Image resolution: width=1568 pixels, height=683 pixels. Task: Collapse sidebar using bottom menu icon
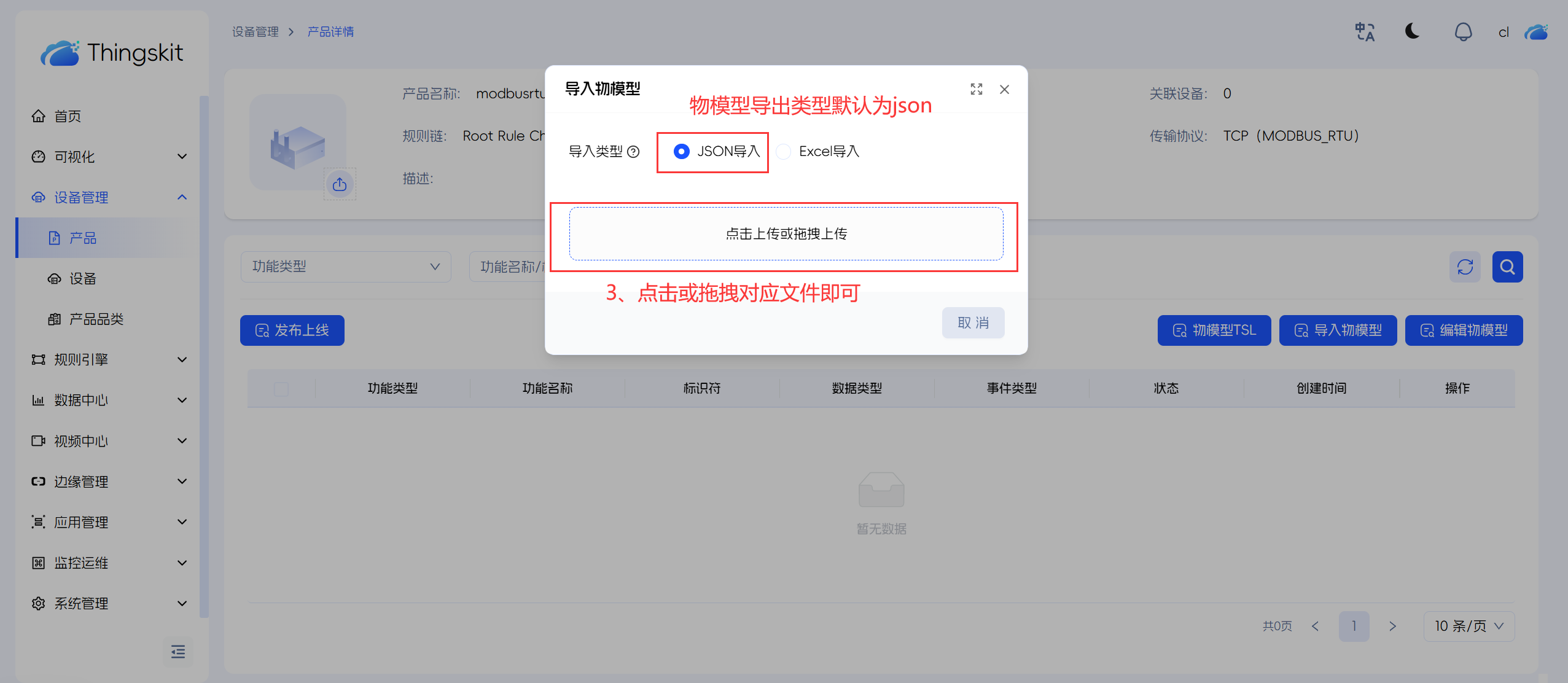178,652
